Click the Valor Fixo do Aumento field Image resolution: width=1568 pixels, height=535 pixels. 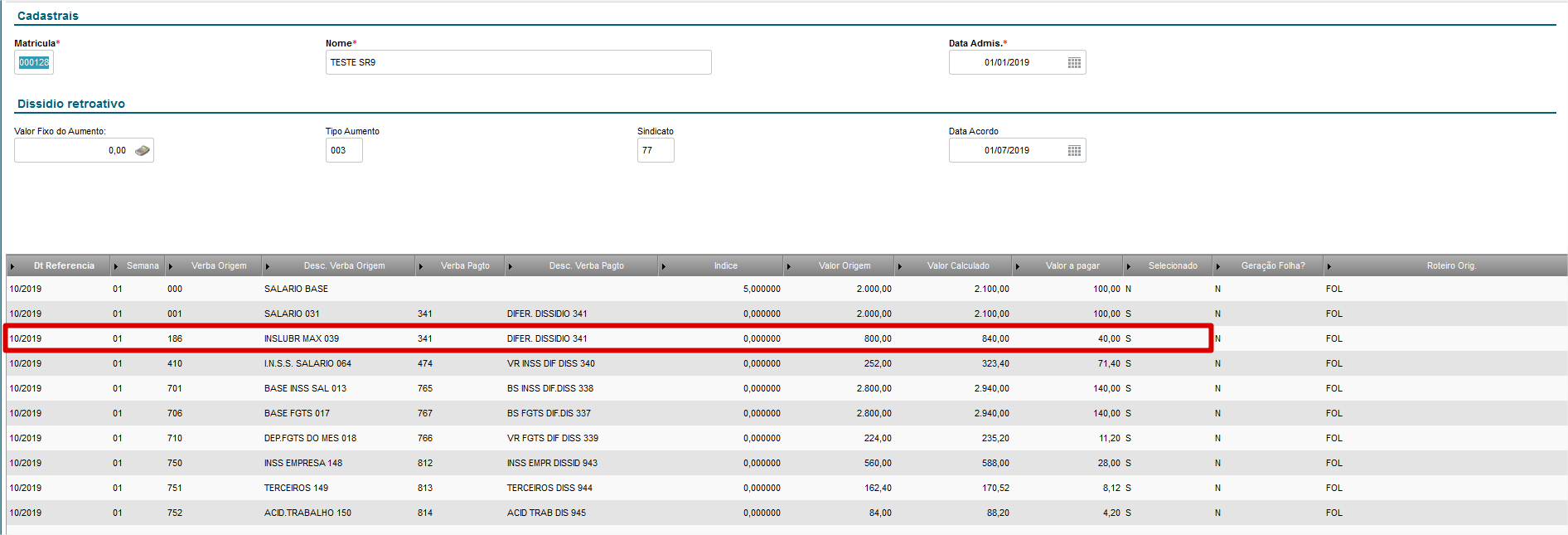pyautogui.click(x=84, y=150)
